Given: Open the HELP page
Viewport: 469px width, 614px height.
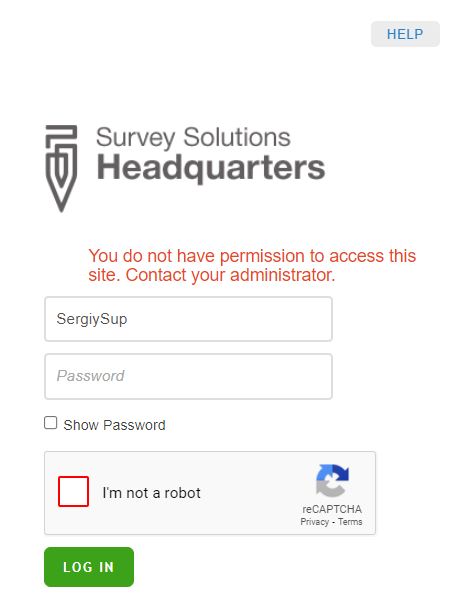Looking at the screenshot, I should pos(405,34).
